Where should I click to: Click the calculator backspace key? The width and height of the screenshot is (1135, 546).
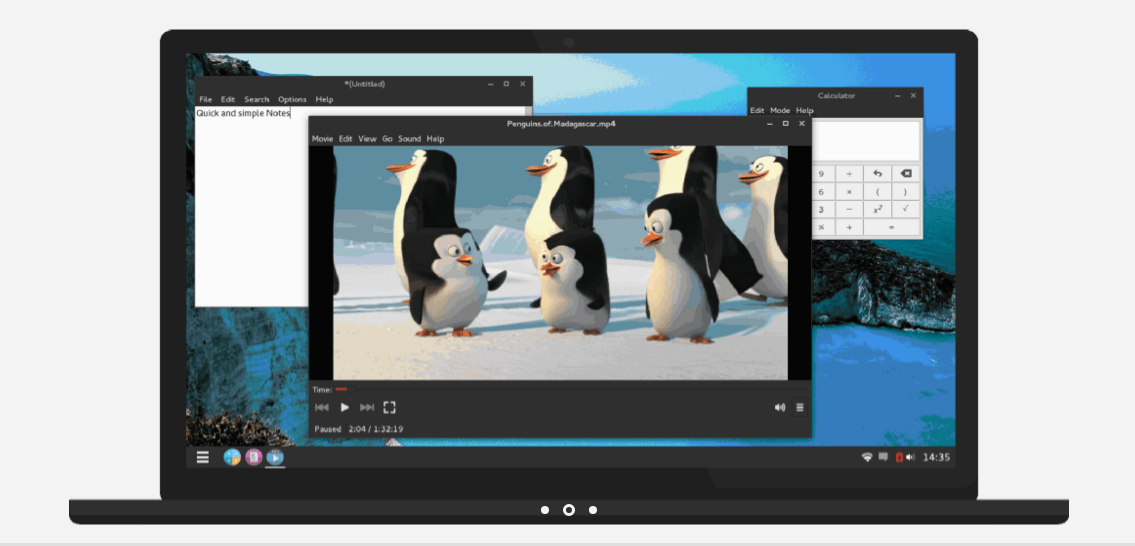coord(906,174)
